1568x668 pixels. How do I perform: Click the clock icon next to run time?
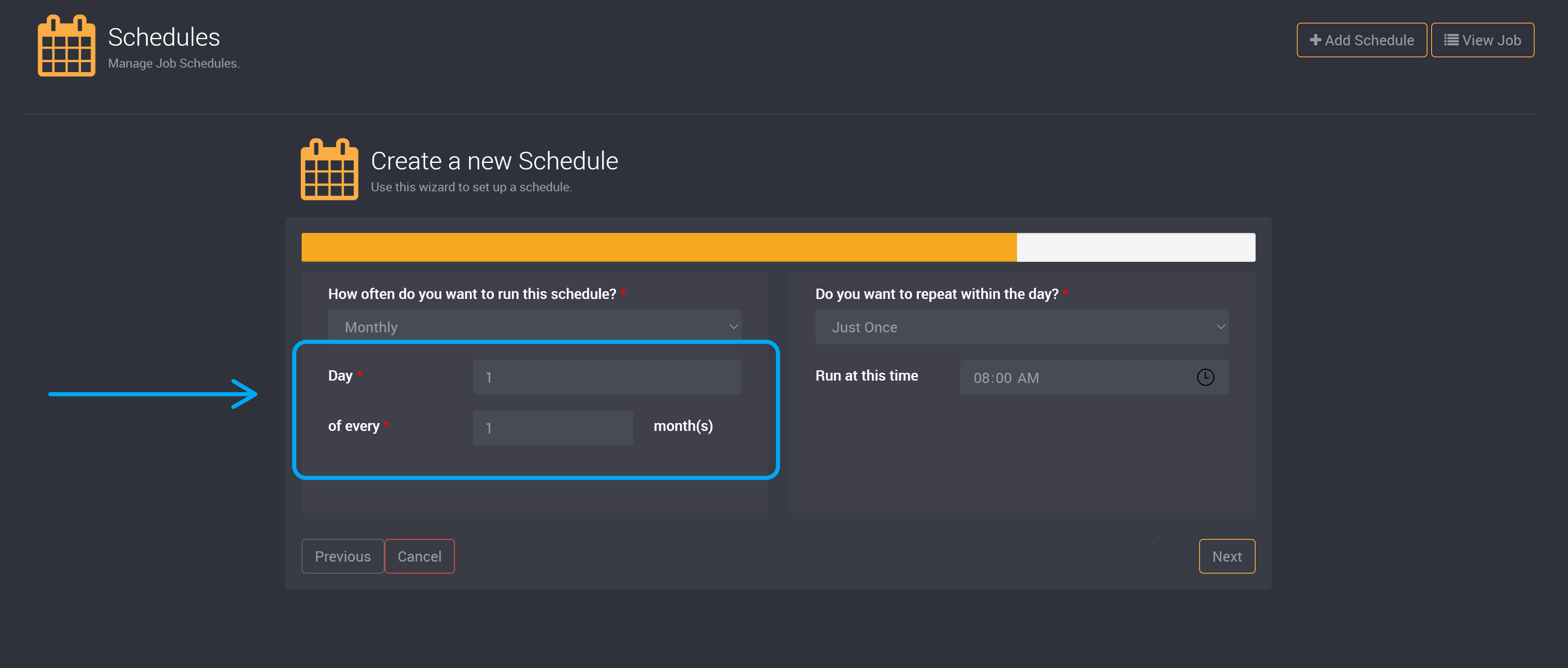1206,377
